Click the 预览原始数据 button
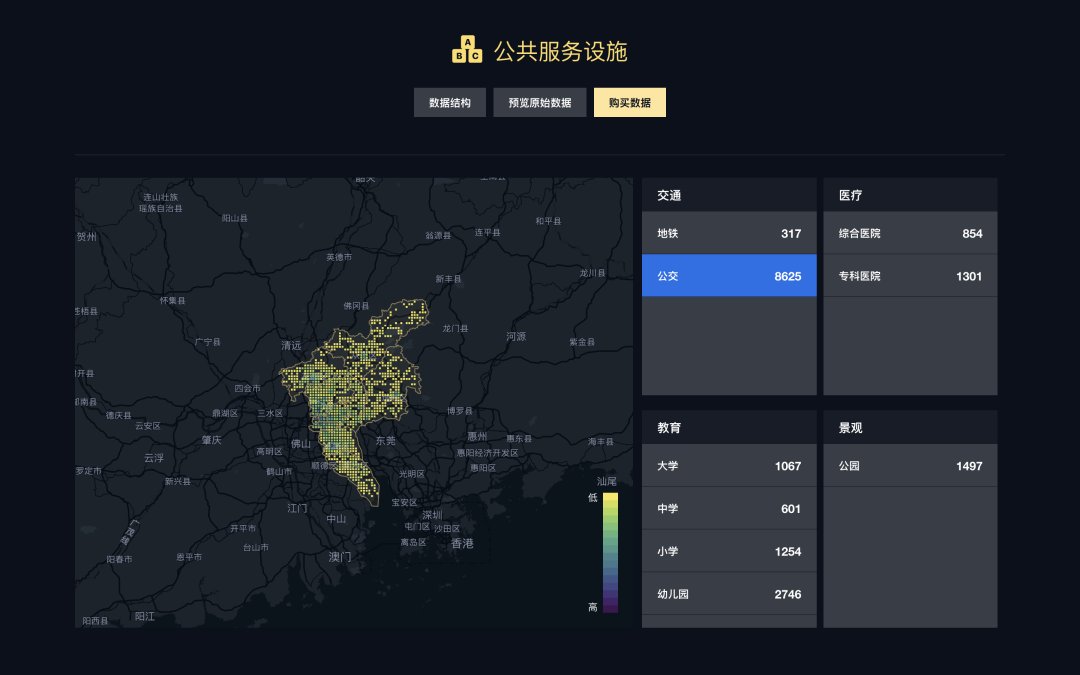The image size is (1080, 675). pos(540,103)
